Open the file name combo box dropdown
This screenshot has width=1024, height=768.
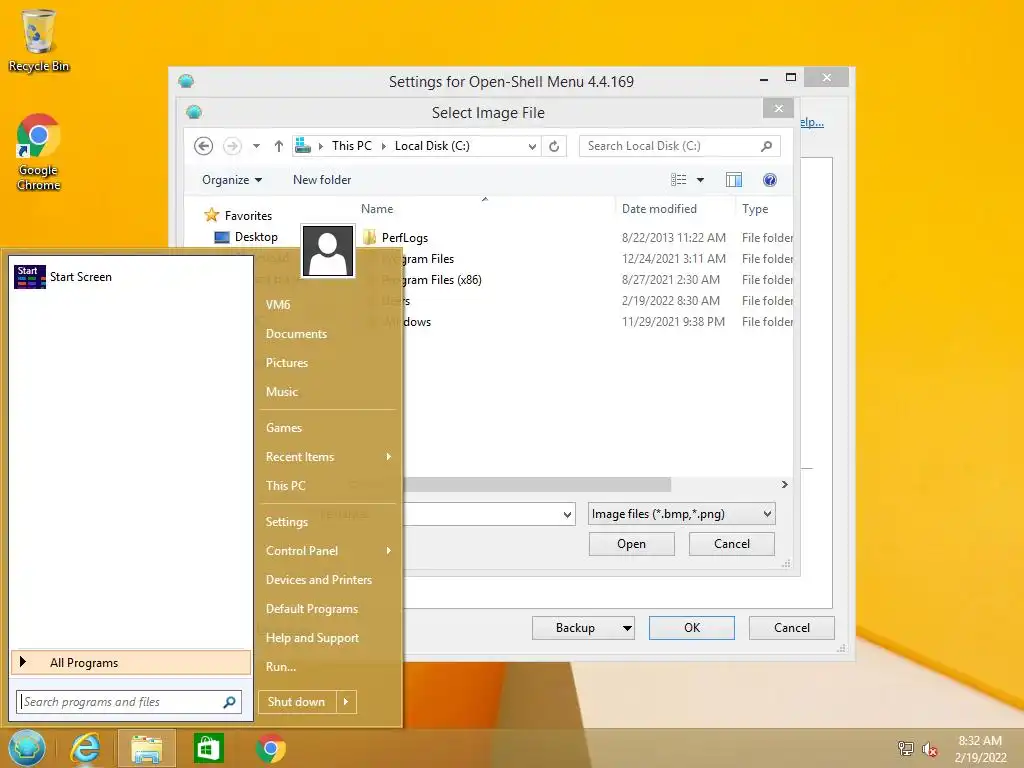coord(568,515)
